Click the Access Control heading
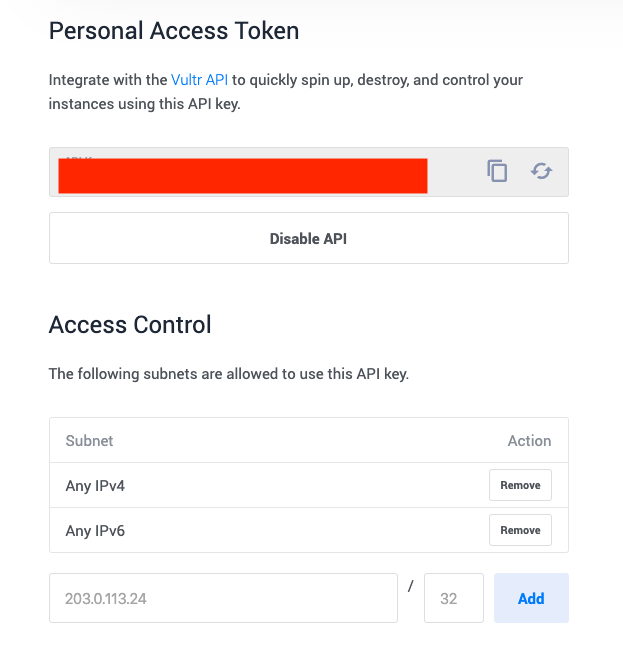This screenshot has height=652, width=623. point(130,324)
